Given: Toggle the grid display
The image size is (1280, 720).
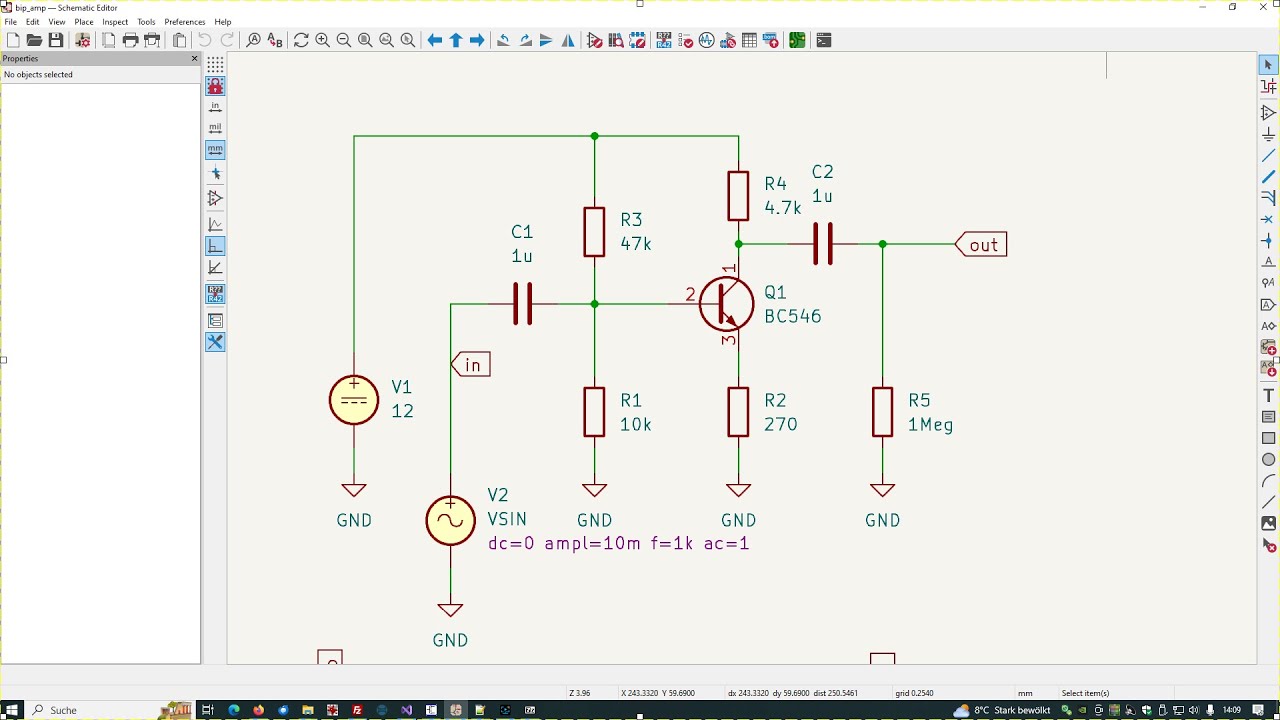Looking at the screenshot, I should [x=215, y=64].
